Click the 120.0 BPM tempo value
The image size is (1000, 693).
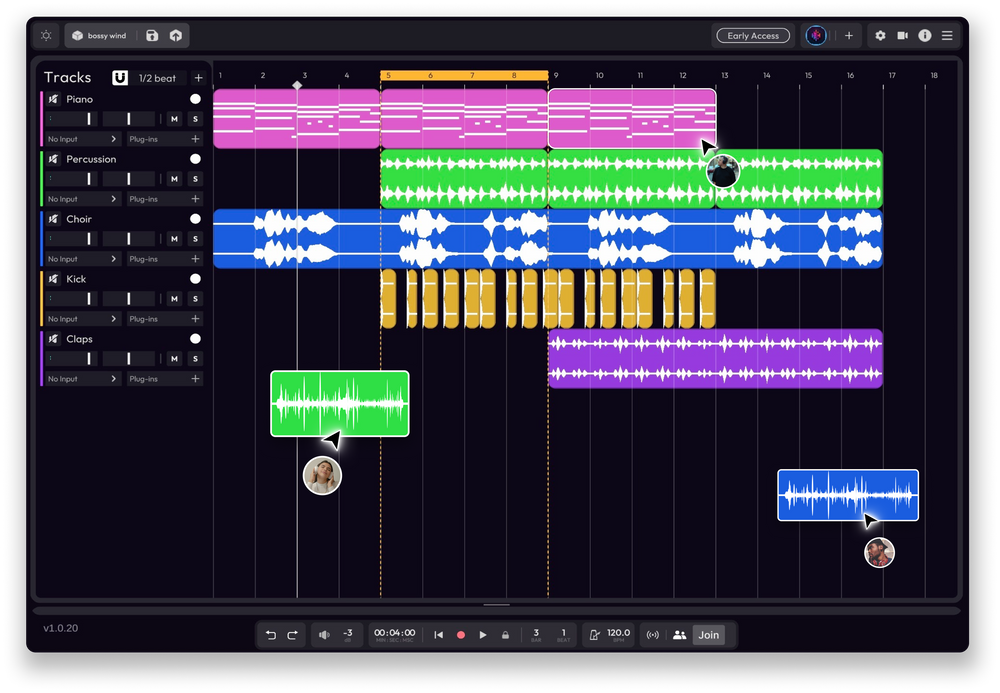coord(618,634)
